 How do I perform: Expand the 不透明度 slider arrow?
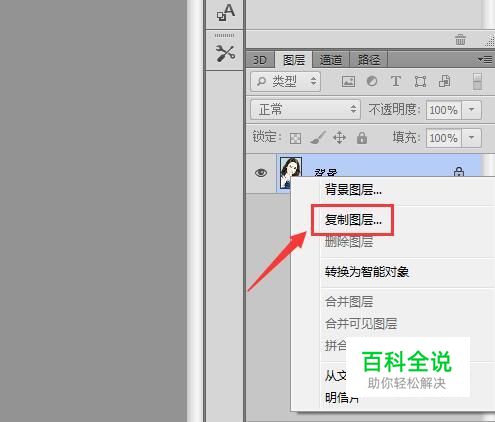coord(471,110)
